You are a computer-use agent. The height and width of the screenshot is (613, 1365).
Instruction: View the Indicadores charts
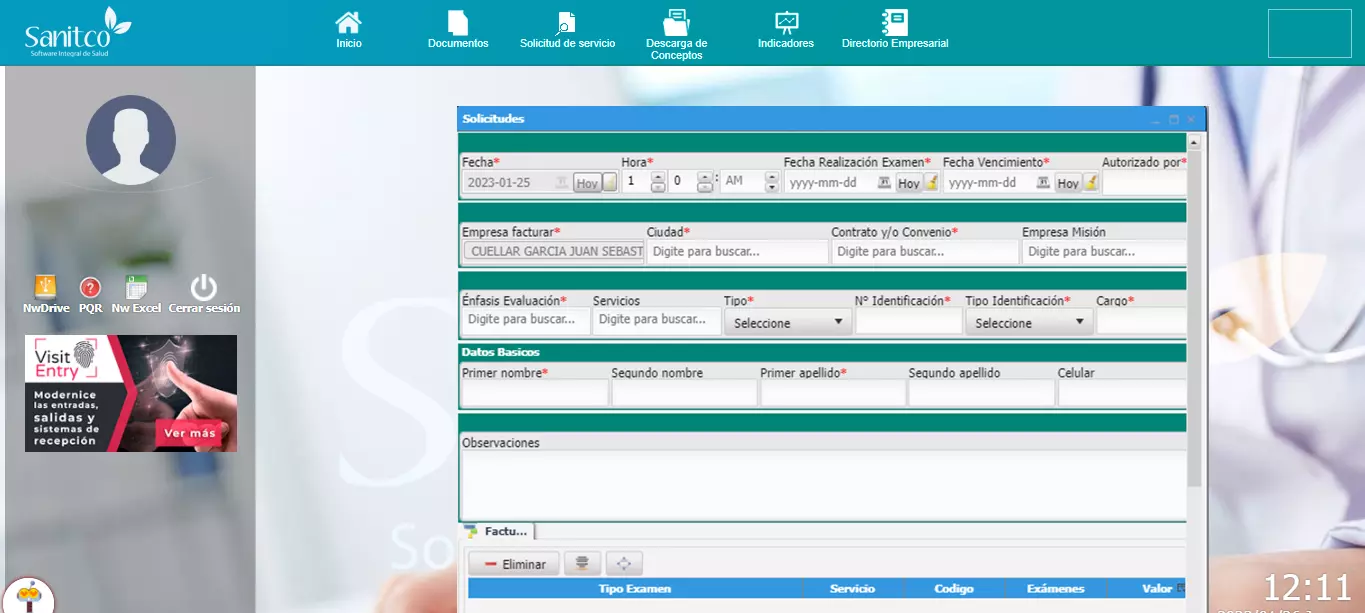pyautogui.click(x=786, y=23)
